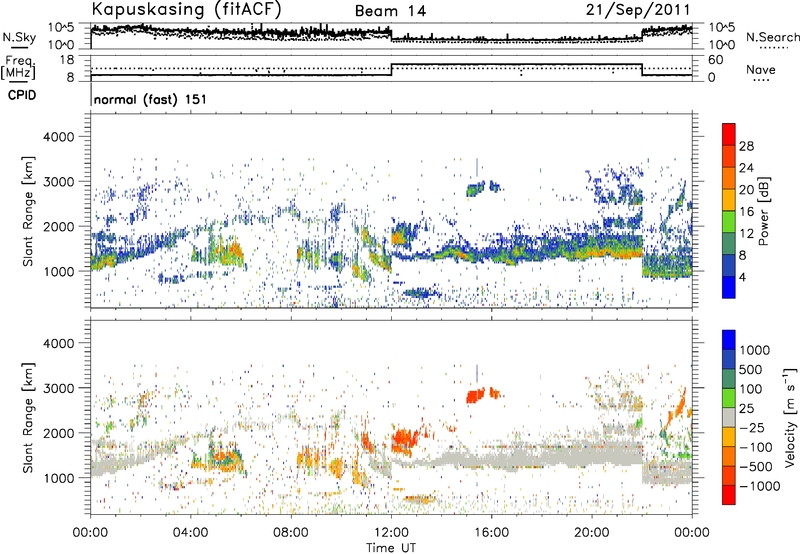This screenshot has height=554, width=800.
Task: Click the '16:00' time tick label
Action: pyautogui.click(x=491, y=533)
